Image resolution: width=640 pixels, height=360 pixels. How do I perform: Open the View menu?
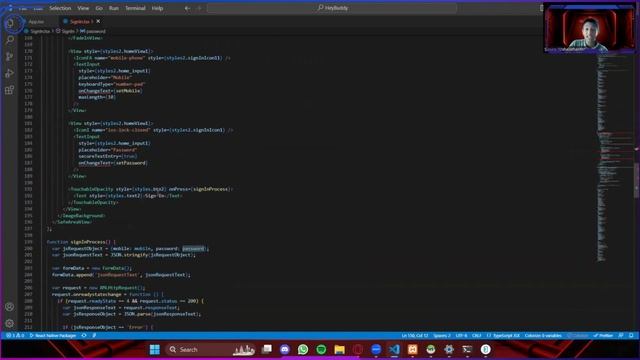(83, 8)
